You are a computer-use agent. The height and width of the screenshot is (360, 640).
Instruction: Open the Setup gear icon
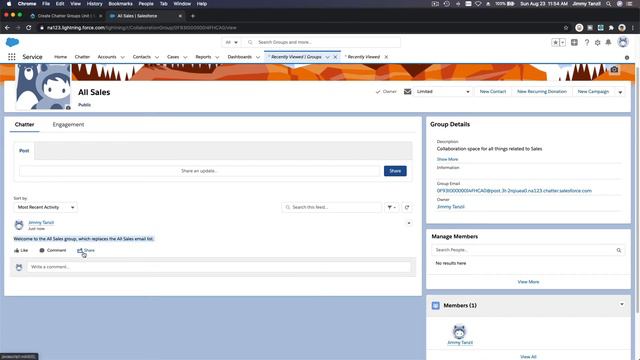click(598, 42)
